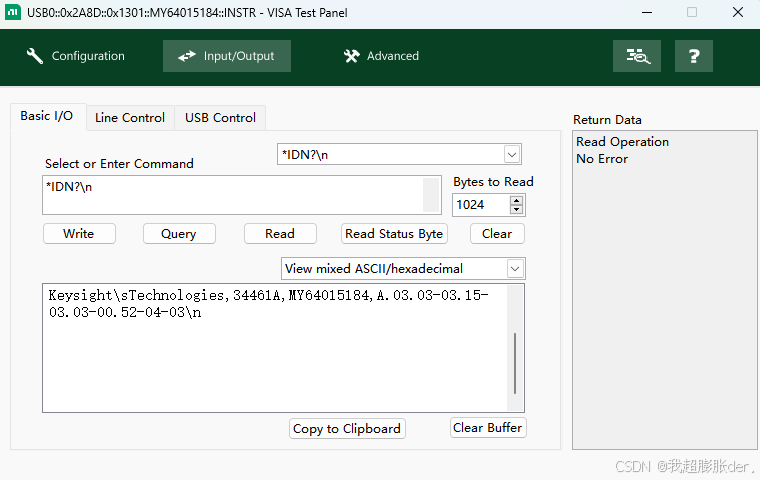This screenshot has width=760, height=480.
Task: Select the Basic I/O tab
Action: 47,116
